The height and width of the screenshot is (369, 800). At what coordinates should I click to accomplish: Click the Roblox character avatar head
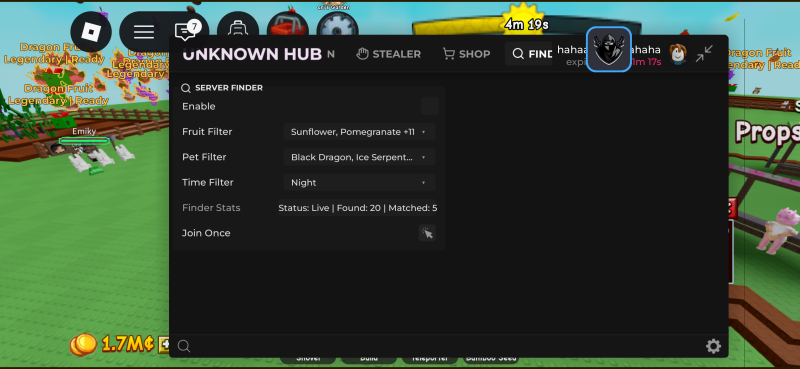[x=678, y=54]
